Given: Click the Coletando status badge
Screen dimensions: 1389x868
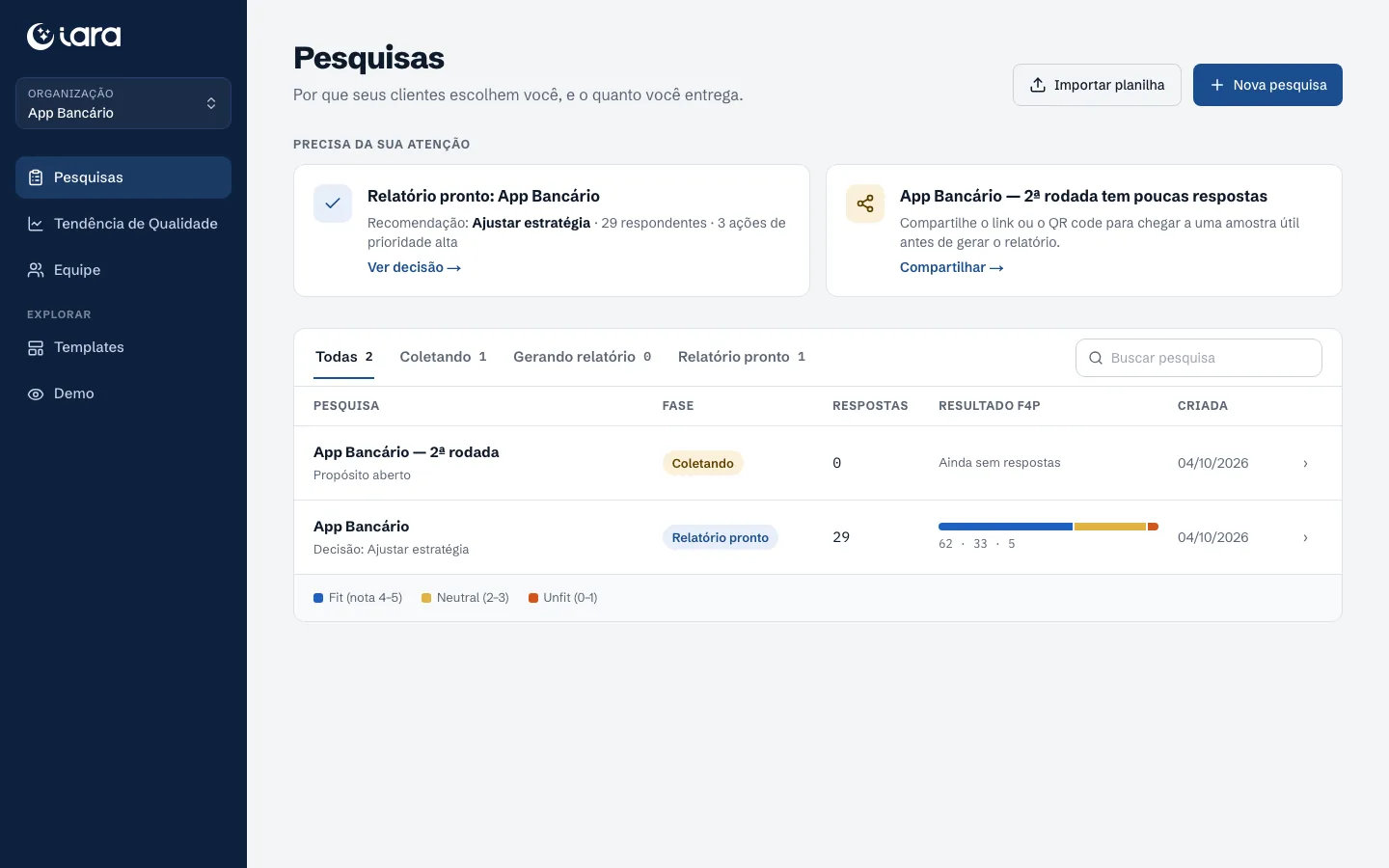Looking at the screenshot, I should [703, 463].
